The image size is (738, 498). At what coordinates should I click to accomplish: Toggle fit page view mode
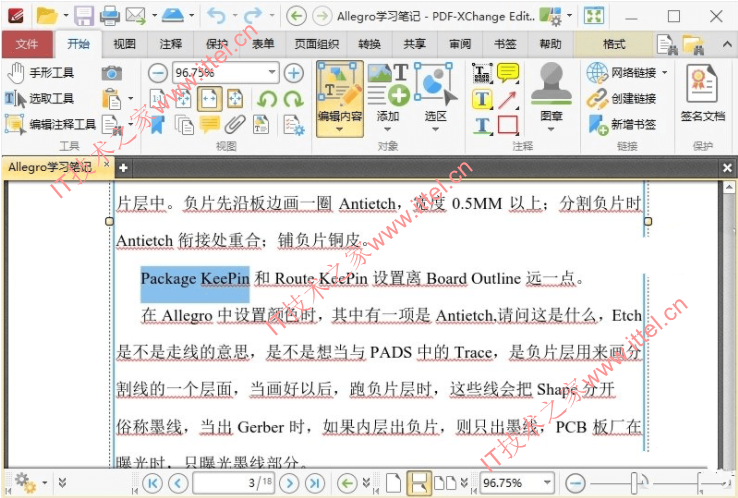click(235, 99)
